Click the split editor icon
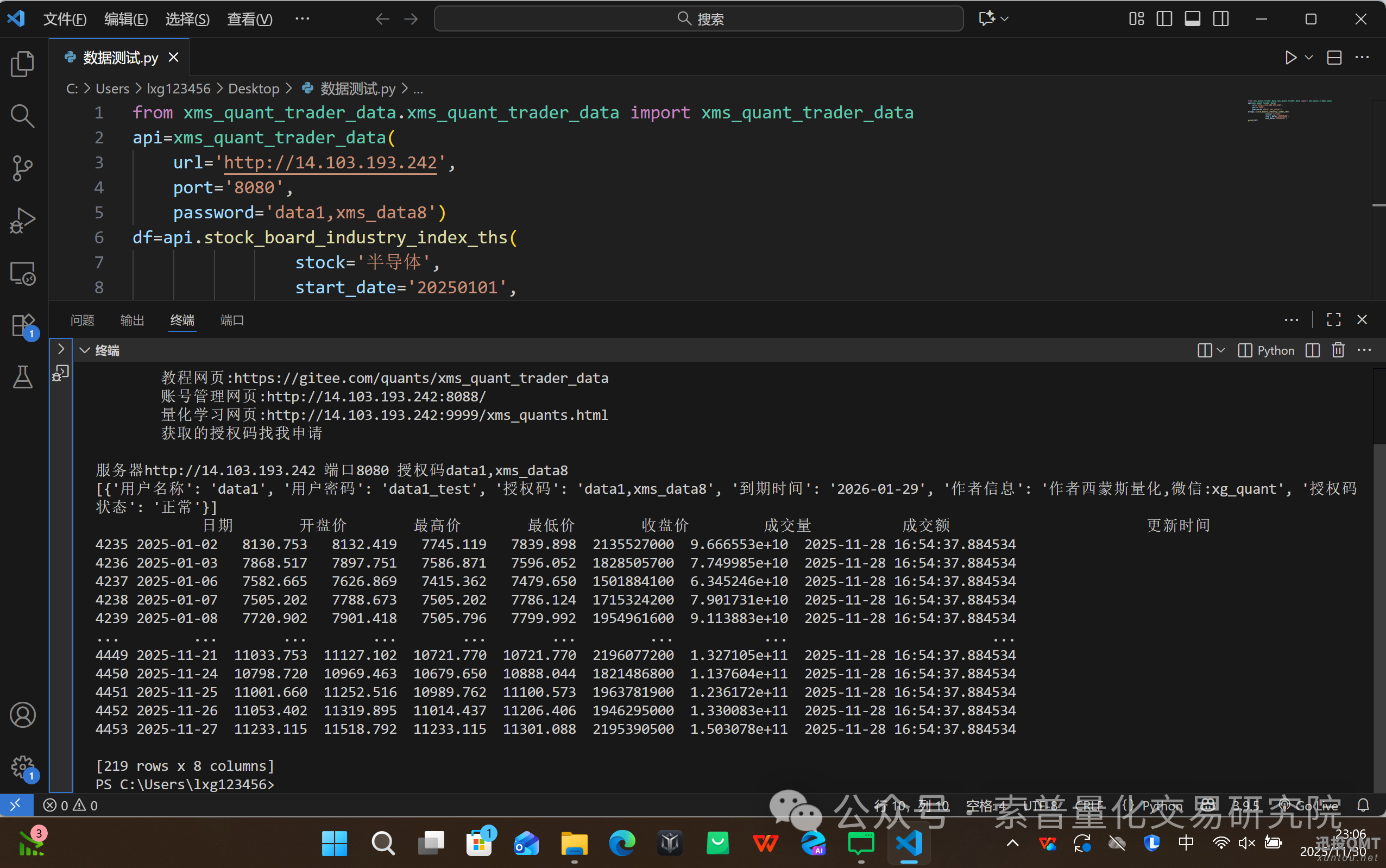The width and height of the screenshot is (1386, 868). tap(1334, 58)
